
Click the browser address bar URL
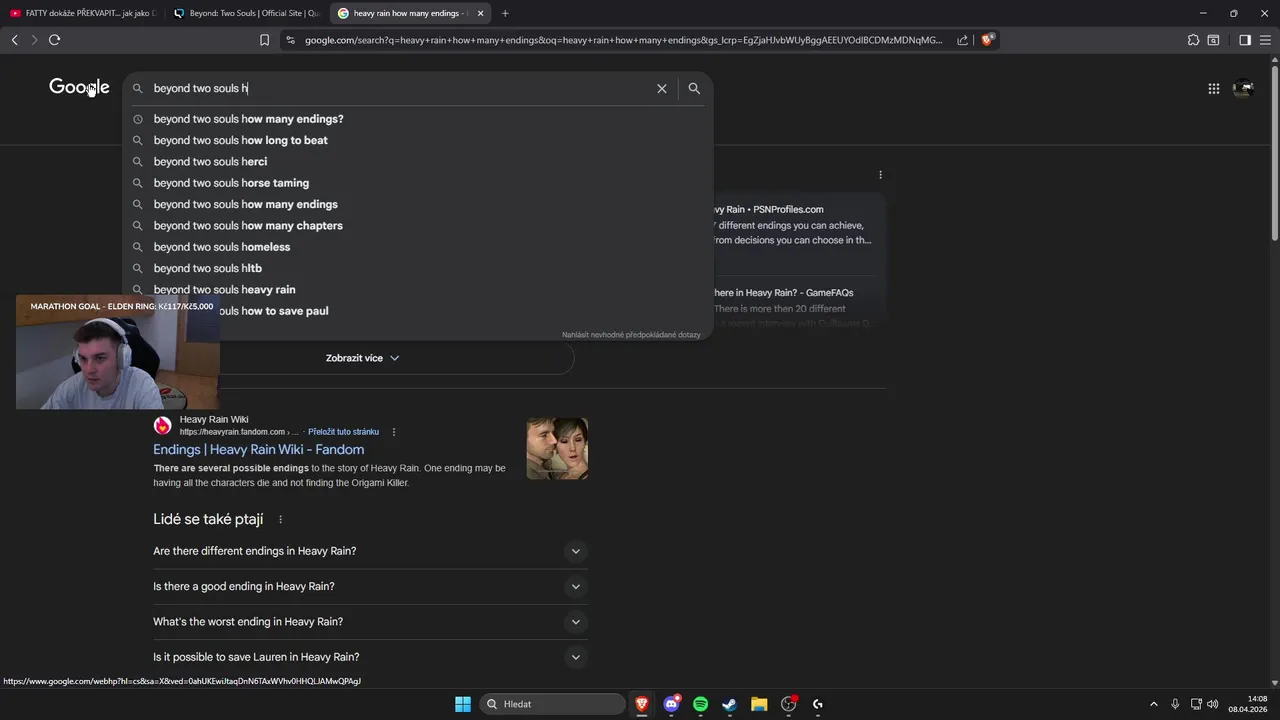click(x=623, y=40)
